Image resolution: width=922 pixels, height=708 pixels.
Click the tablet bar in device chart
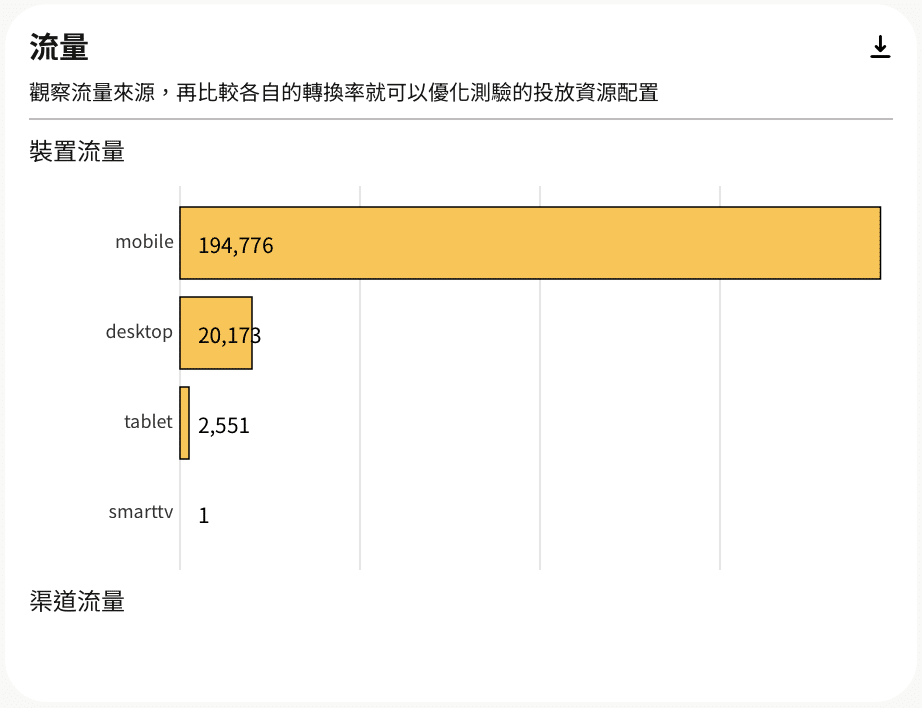(x=185, y=423)
